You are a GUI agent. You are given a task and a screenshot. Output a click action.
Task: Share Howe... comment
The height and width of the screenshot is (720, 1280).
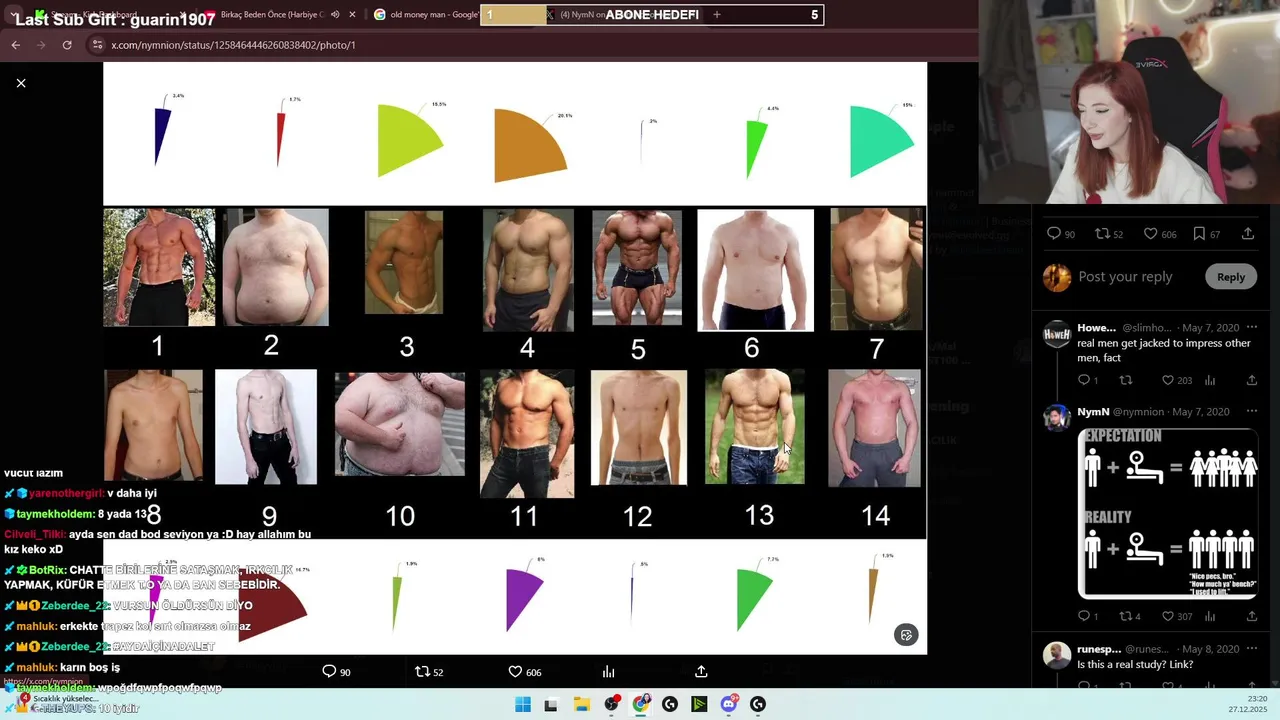[x=1251, y=380]
